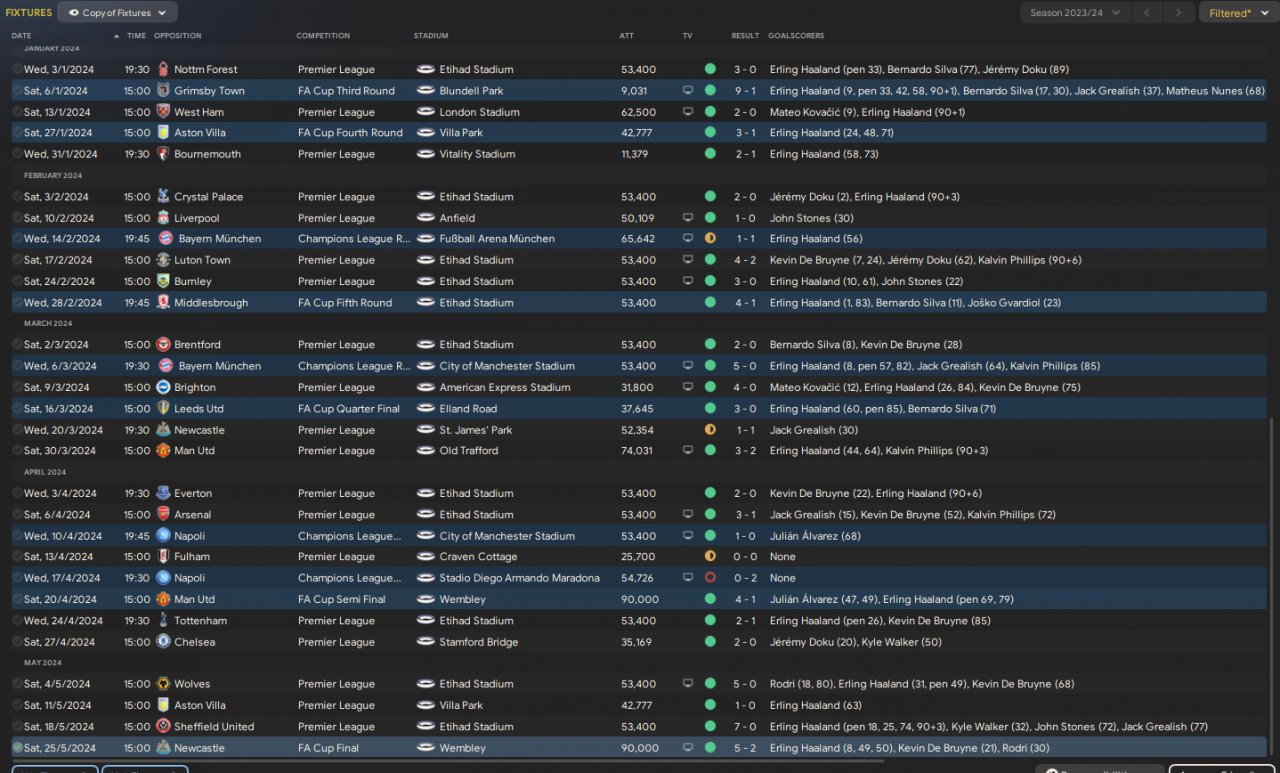Image resolution: width=1280 pixels, height=773 pixels.
Task: Sort by the OPPOSITION column header
Action: tap(178, 36)
